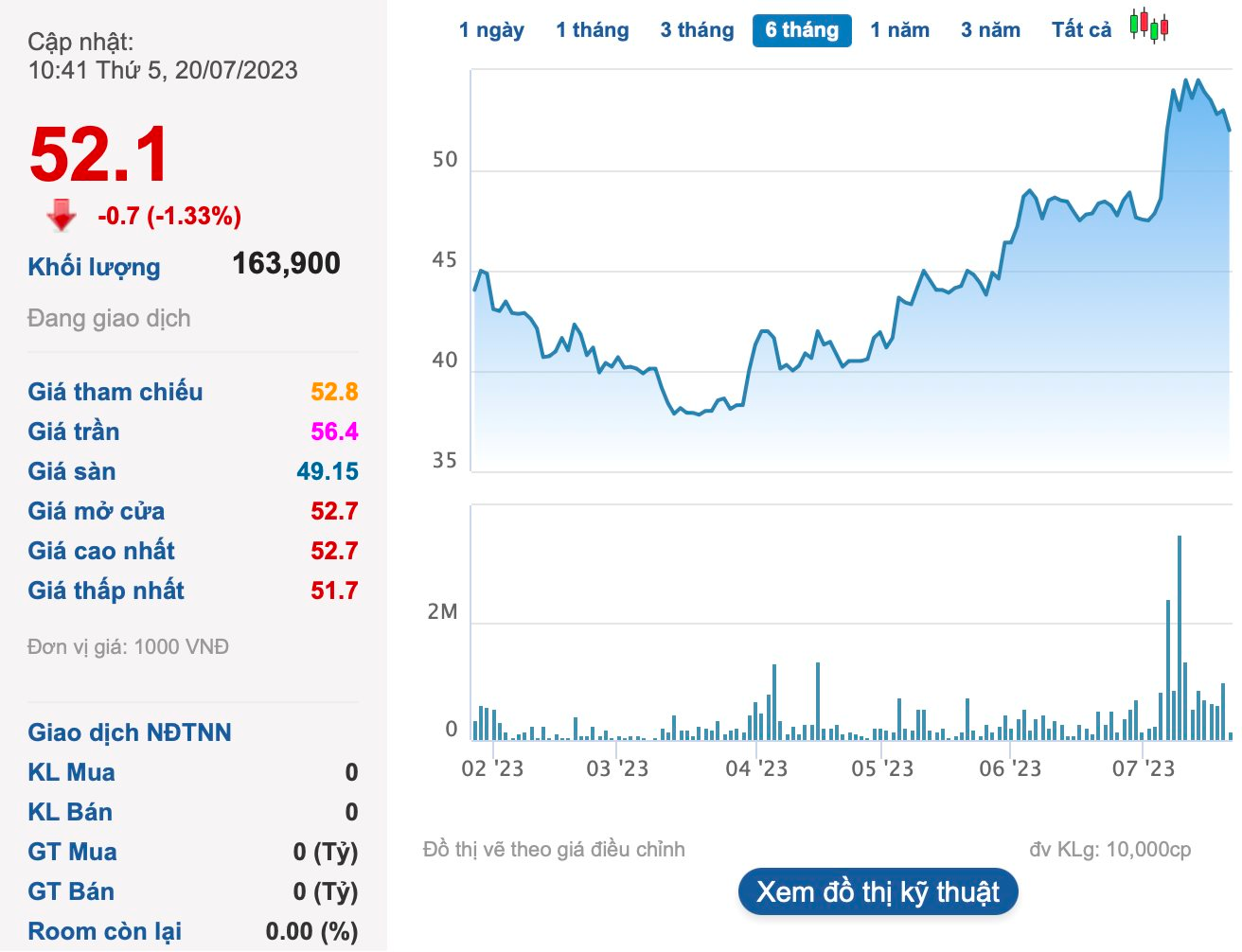Viewport: 1242px width, 952px height.
Task: Choose the 3 tháng chart range
Action: (x=697, y=30)
